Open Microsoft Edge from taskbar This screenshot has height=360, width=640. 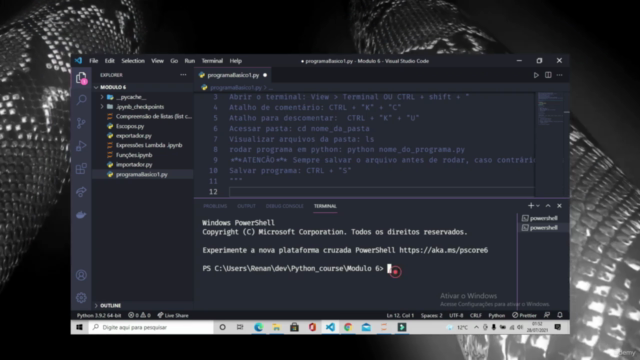click(258, 327)
